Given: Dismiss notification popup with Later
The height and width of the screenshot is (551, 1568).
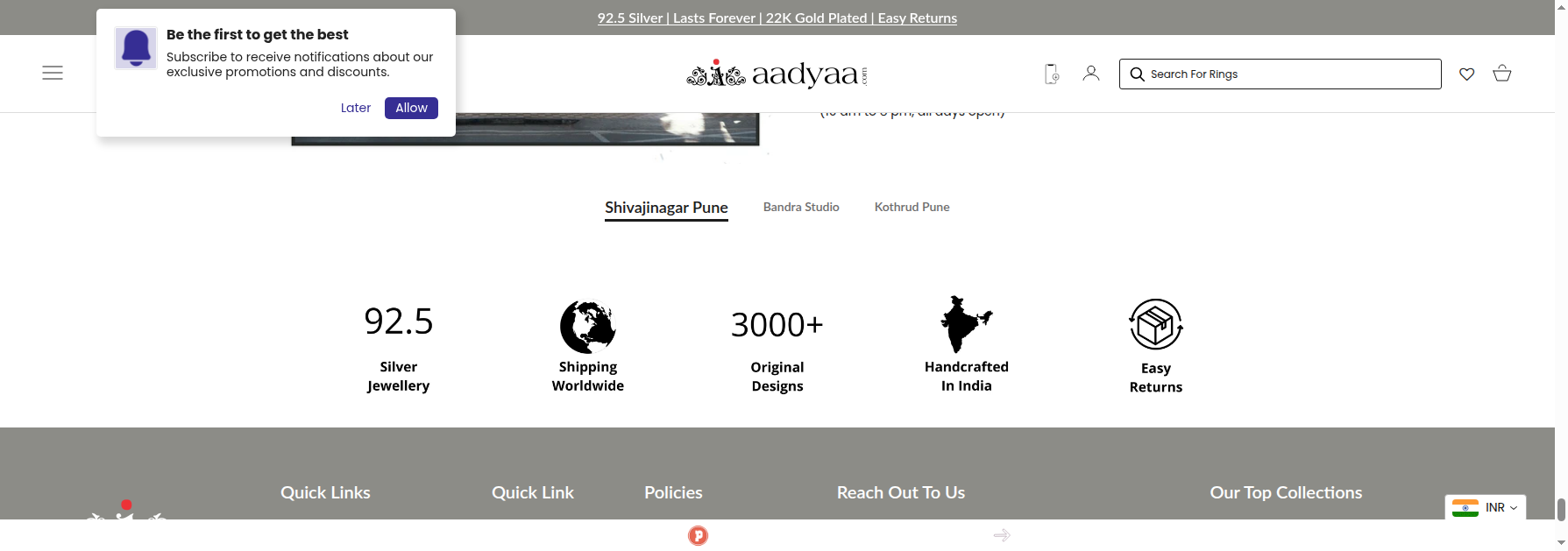Looking at the screenshot, I should [x=356, y=108].
